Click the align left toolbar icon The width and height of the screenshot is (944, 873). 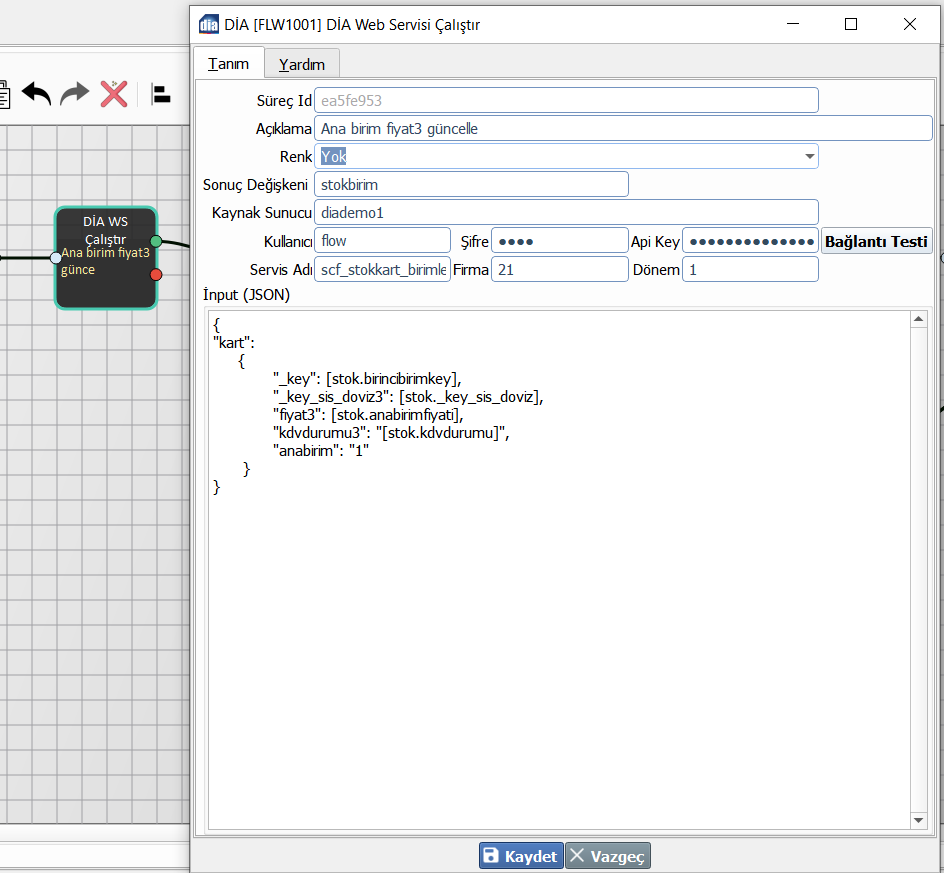click(x=160, y=94)
